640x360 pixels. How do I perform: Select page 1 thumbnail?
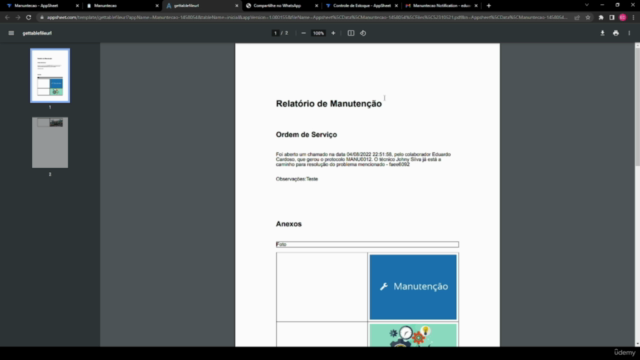tap(50, 76)
